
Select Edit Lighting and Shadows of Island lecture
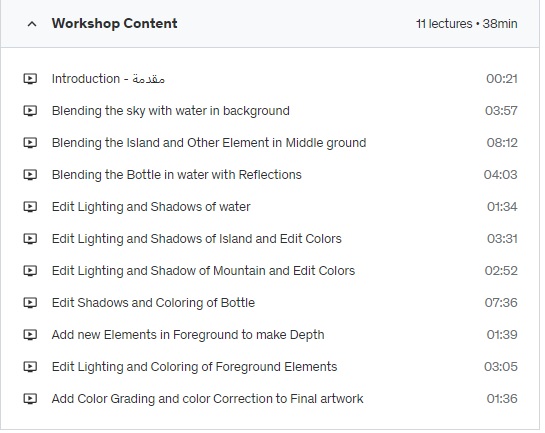(197, 239)
